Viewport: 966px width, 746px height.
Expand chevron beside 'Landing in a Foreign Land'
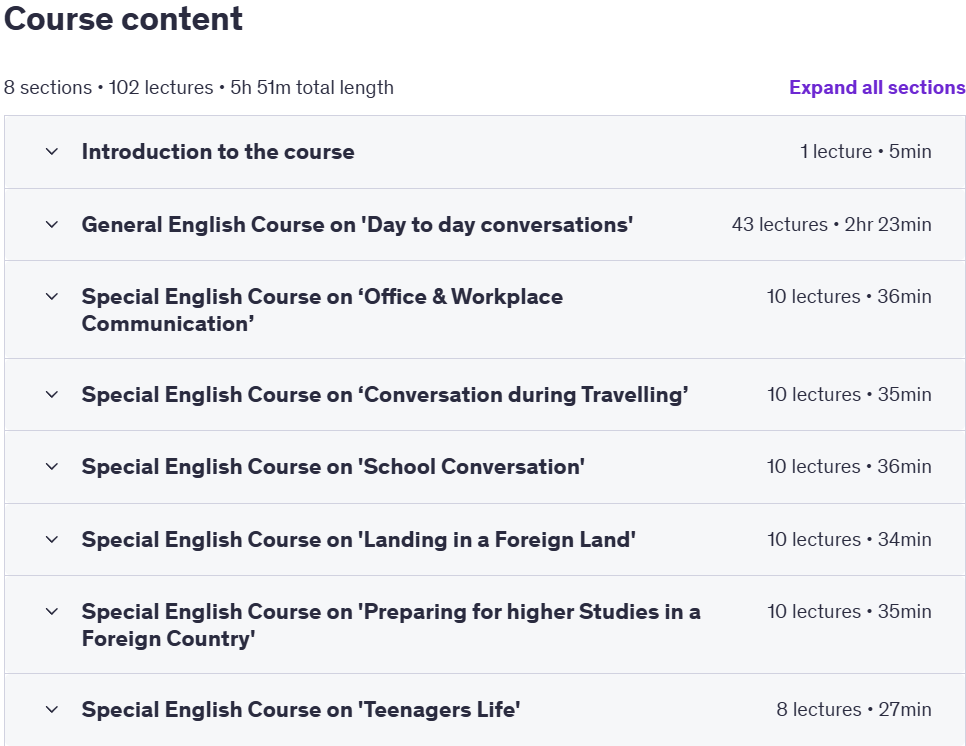click(x=52, y=539)
